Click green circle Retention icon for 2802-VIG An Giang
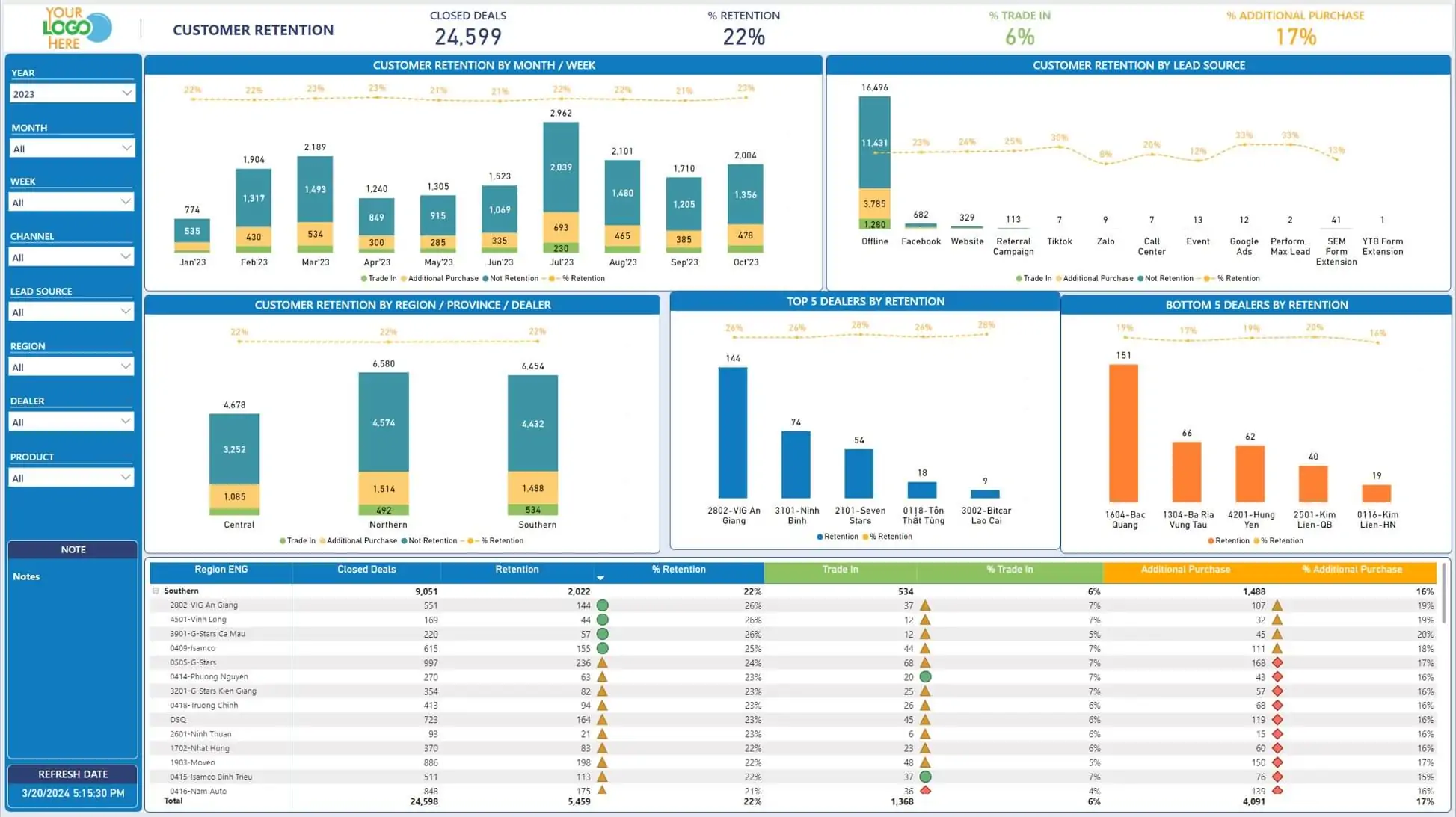The height and width of the screenshot is (817, 1456). pos(602,605)
